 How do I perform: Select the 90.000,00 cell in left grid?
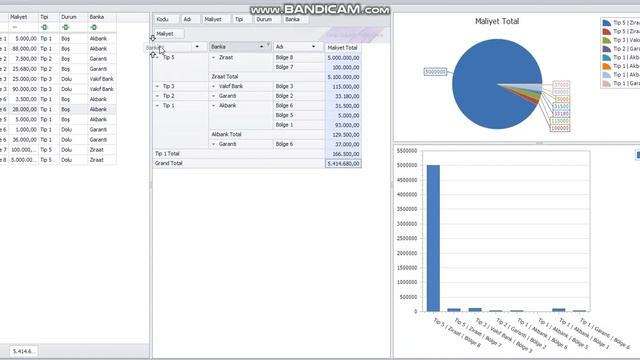[x=24, y=89]
